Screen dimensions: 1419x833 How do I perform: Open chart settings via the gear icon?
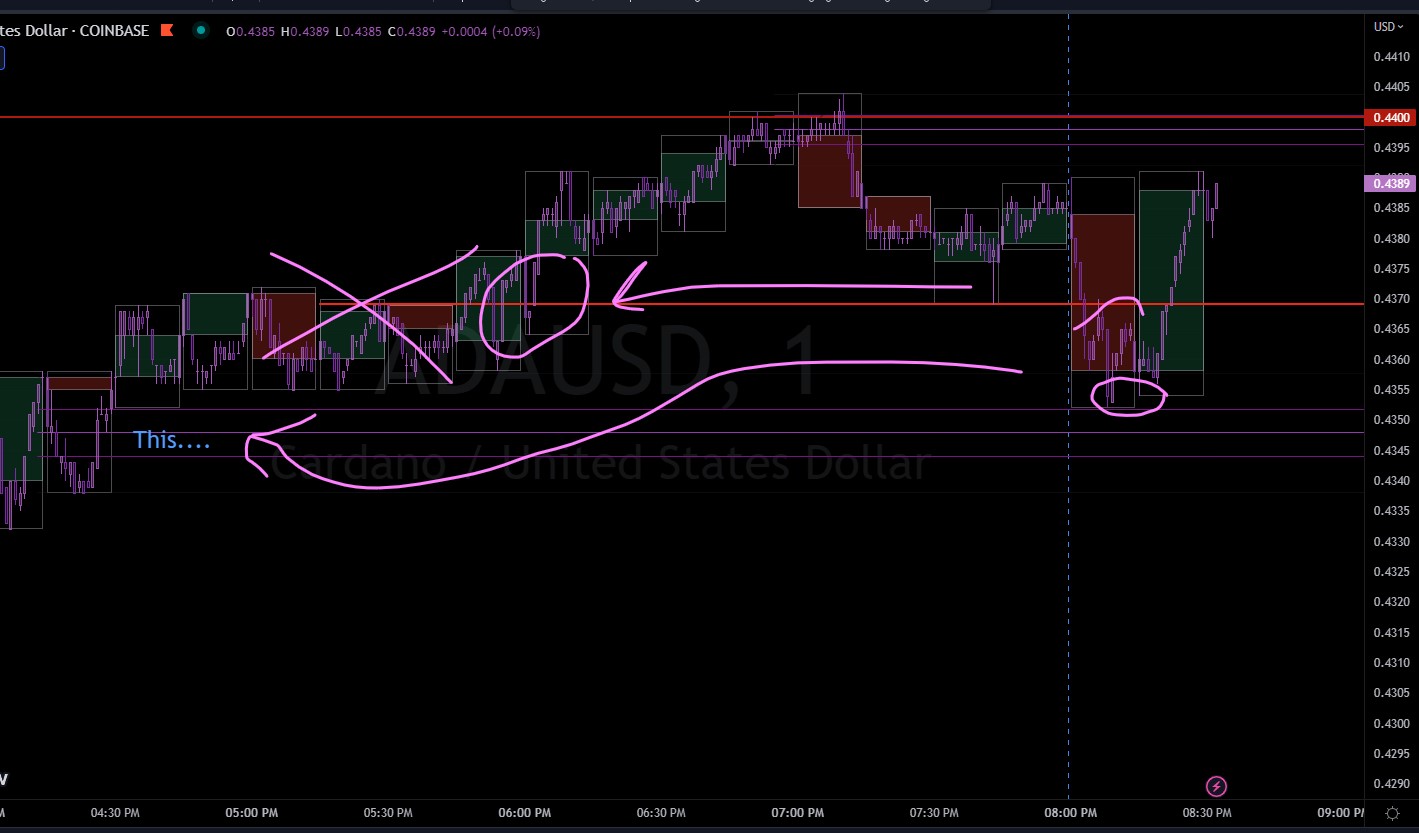click(x=1392, y=813)
